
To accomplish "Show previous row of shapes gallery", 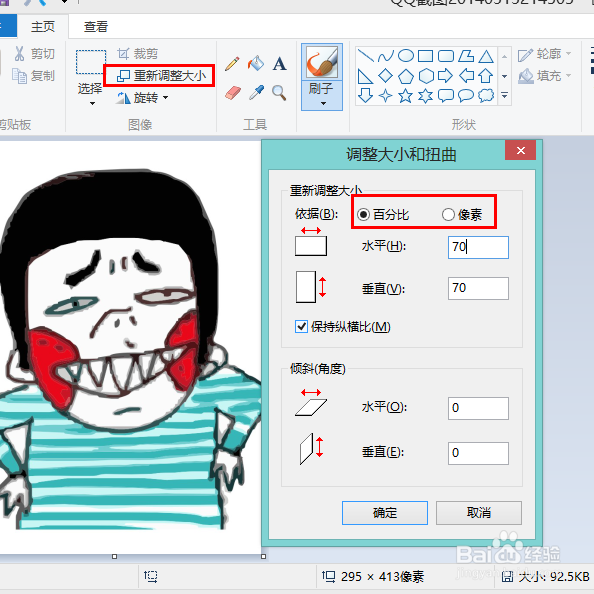I will click(x=505, y=56).
